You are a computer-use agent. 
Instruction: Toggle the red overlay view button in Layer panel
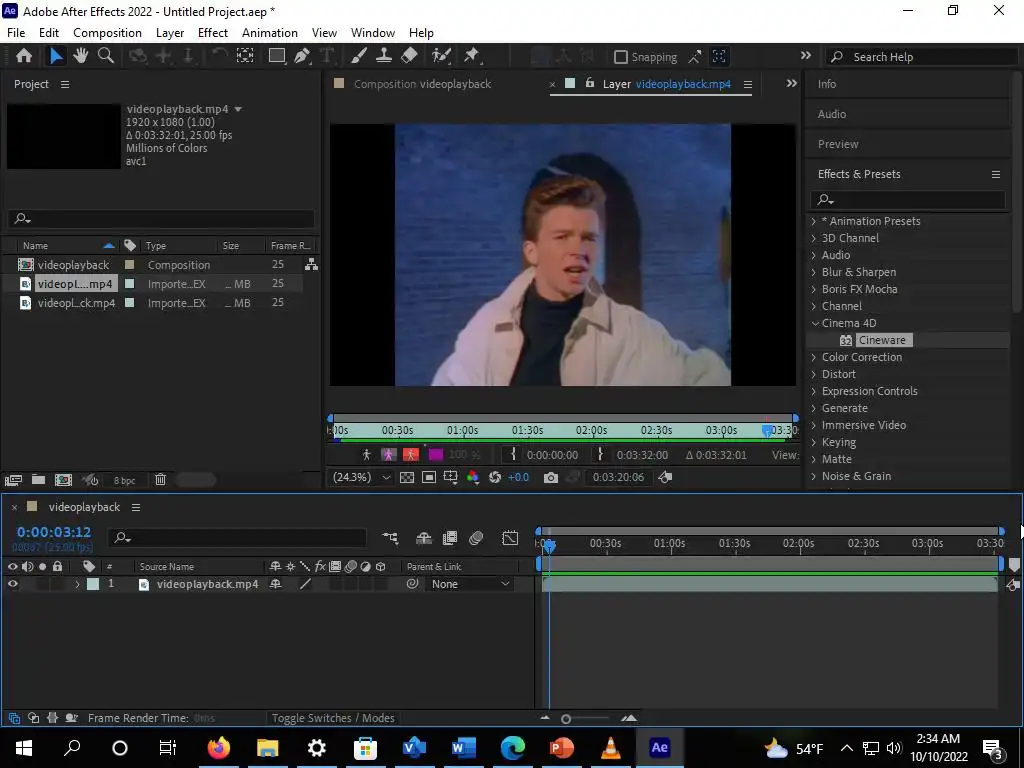pyautogui.click(x=411, y=455)
